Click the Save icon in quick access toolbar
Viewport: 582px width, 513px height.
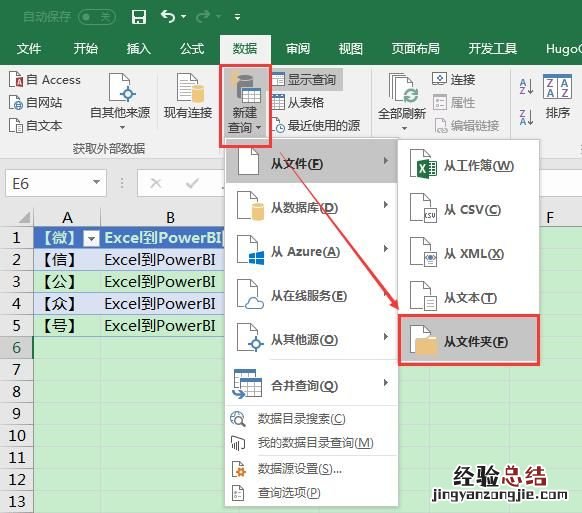click(139, 17)
